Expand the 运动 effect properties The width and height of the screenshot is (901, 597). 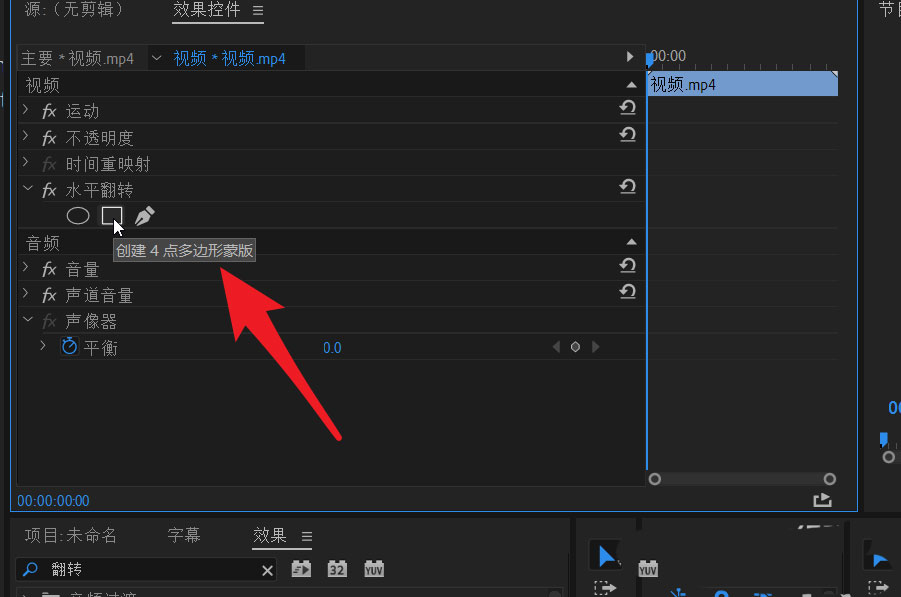pos(27,110)
